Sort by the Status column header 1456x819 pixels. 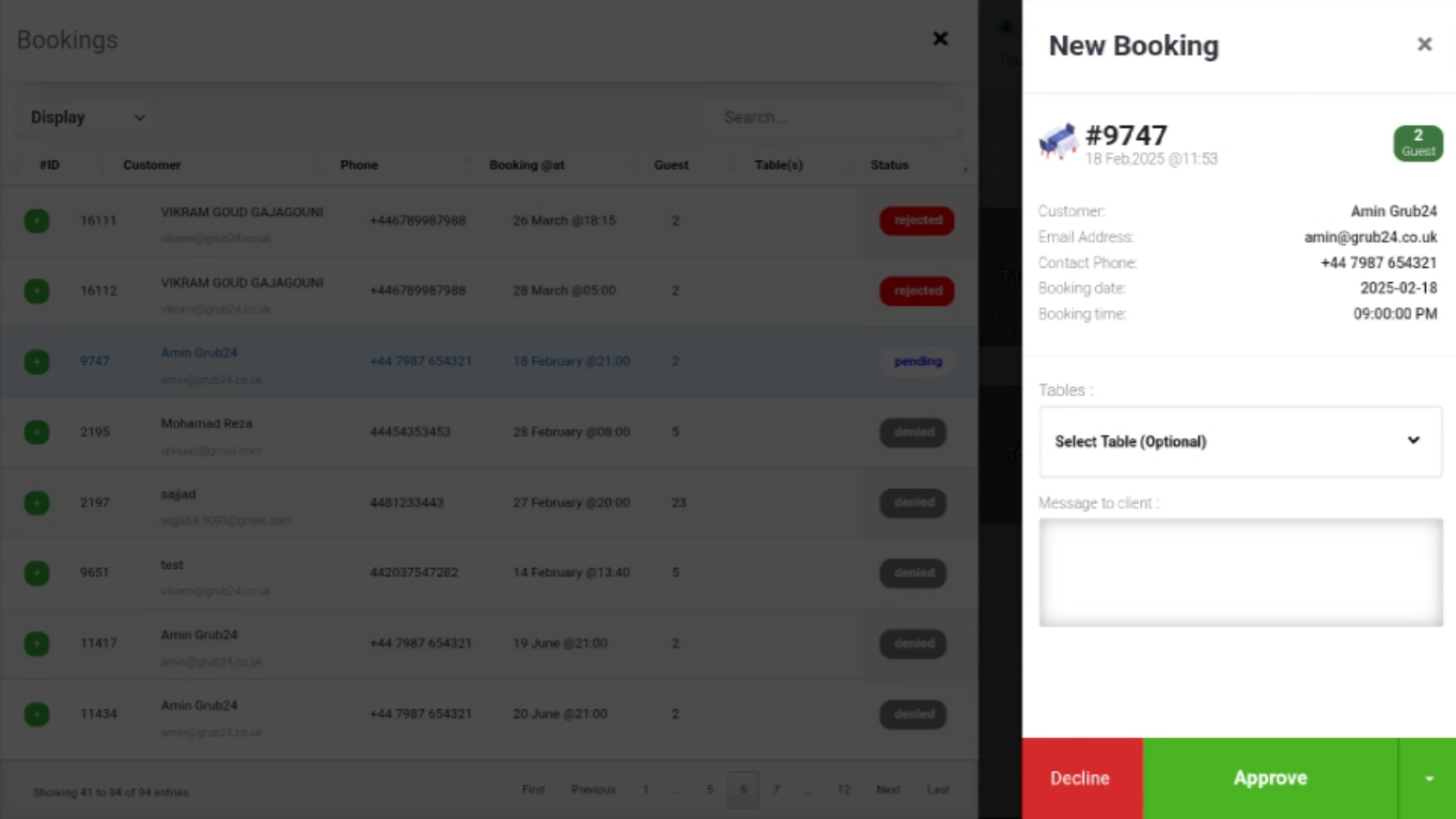pos(889,165)
